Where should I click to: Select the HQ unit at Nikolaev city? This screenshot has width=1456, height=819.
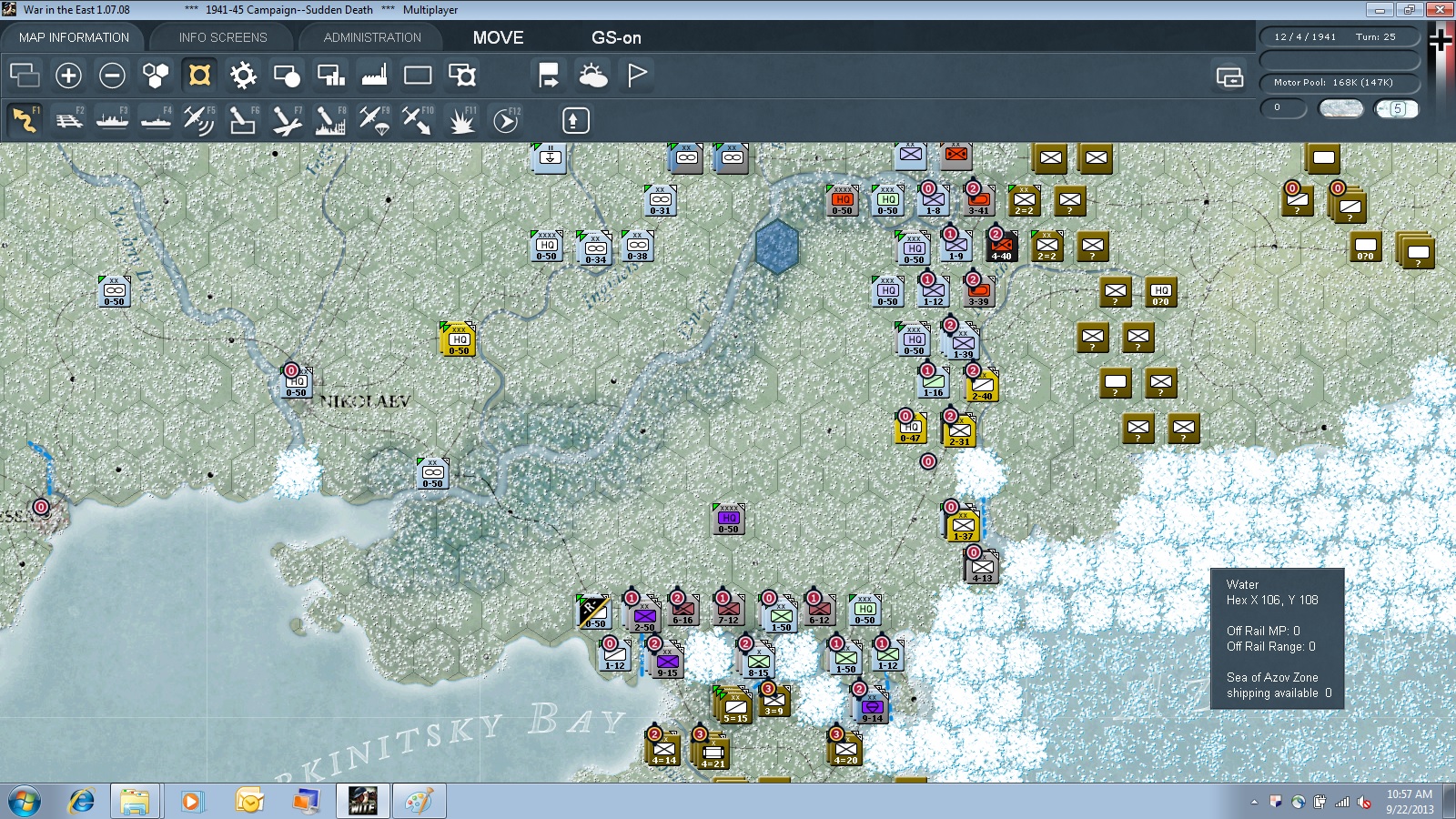[297, 382]
